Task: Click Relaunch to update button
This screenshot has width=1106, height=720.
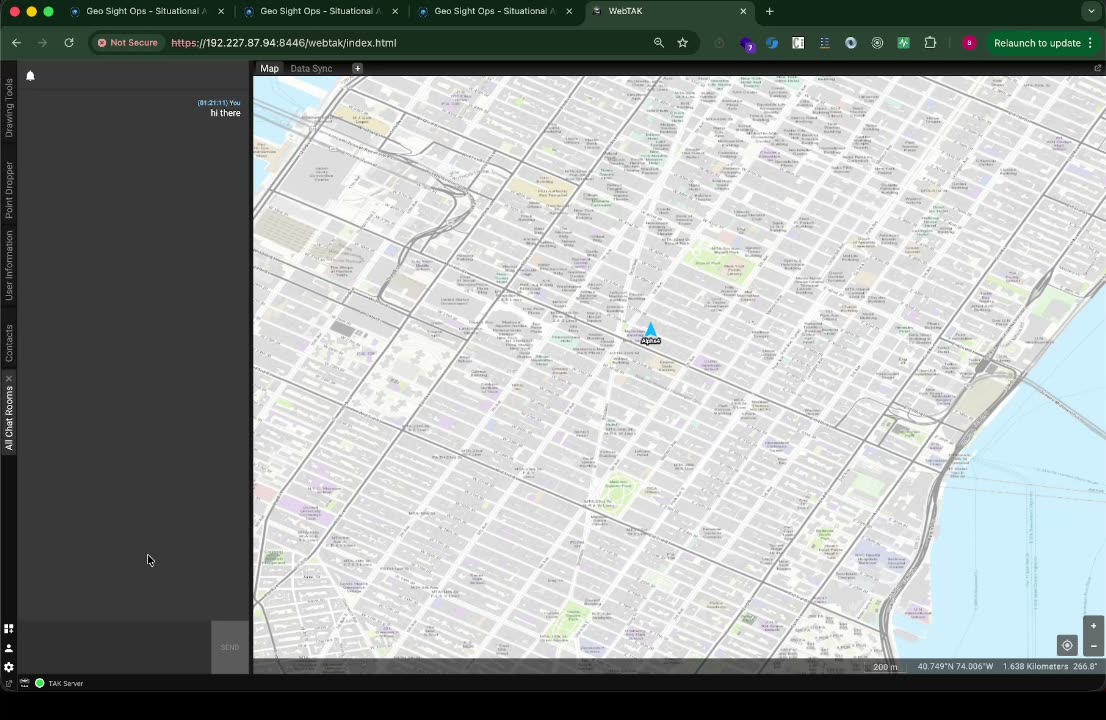Action: tap(1037, 43)
